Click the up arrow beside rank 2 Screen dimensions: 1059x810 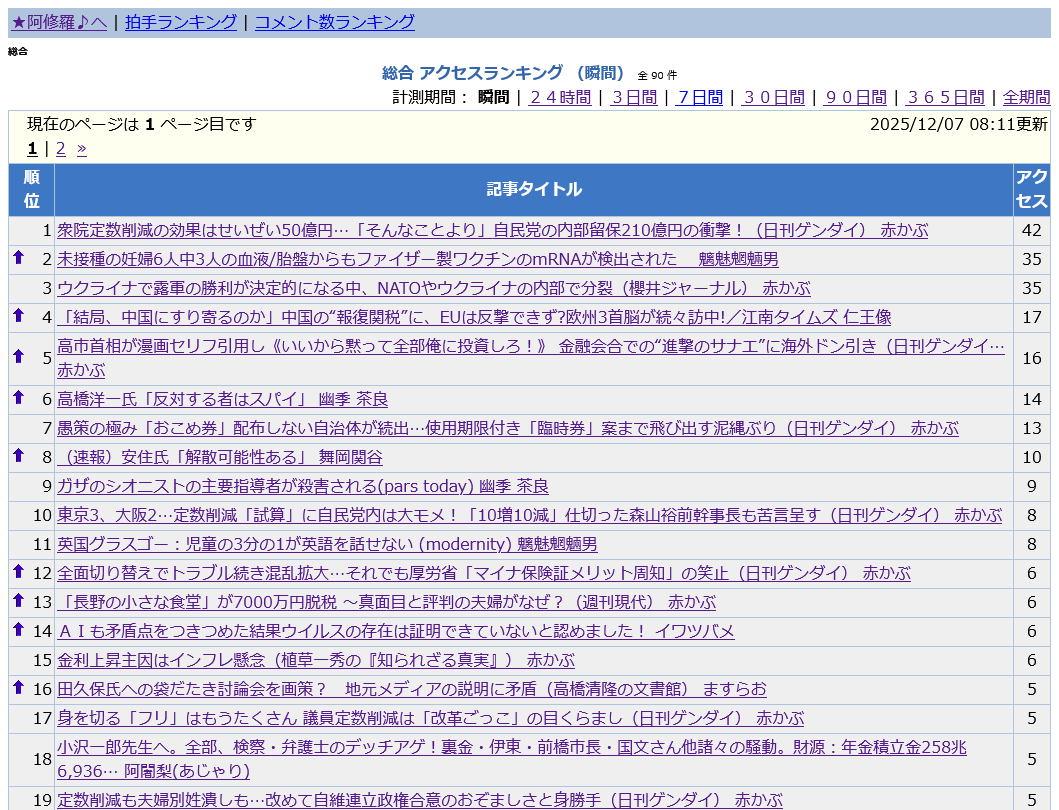click(x=18, y=258)
